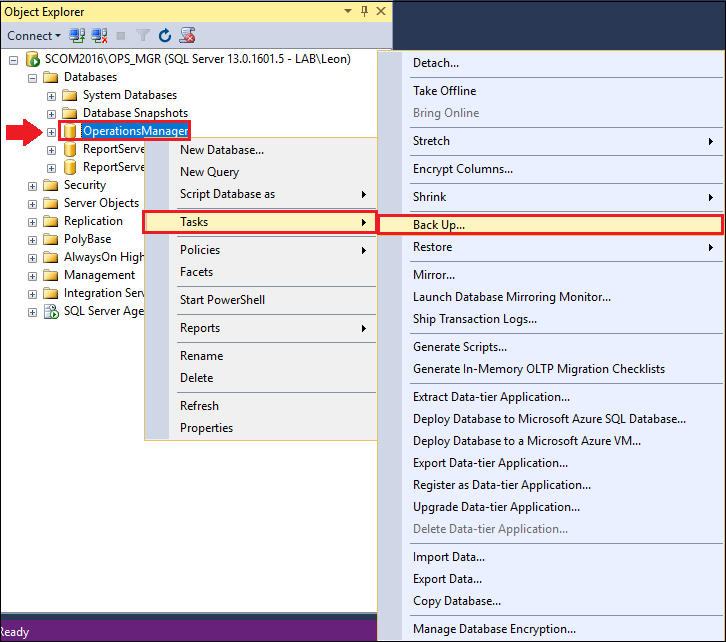Open the Reports submenu
Viewport: 726px width, 642px height.
(x=261, y=328)
